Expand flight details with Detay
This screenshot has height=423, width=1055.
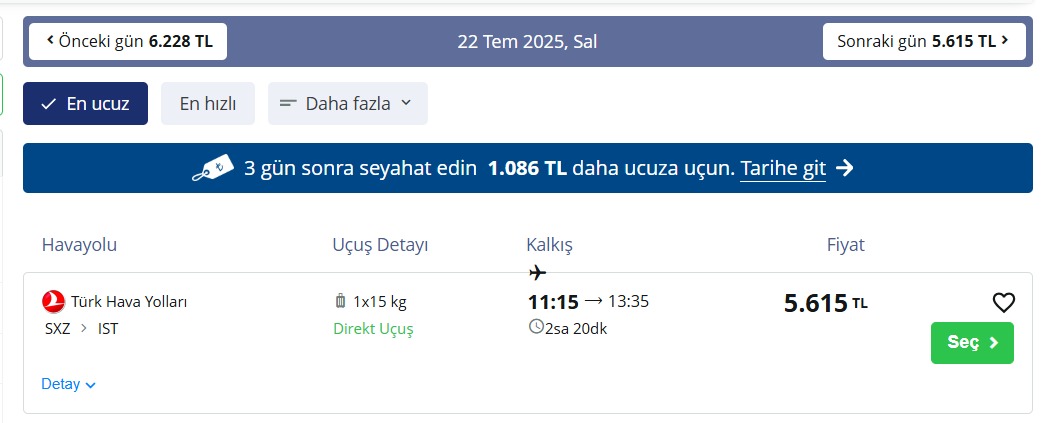[x=69, y=384]
